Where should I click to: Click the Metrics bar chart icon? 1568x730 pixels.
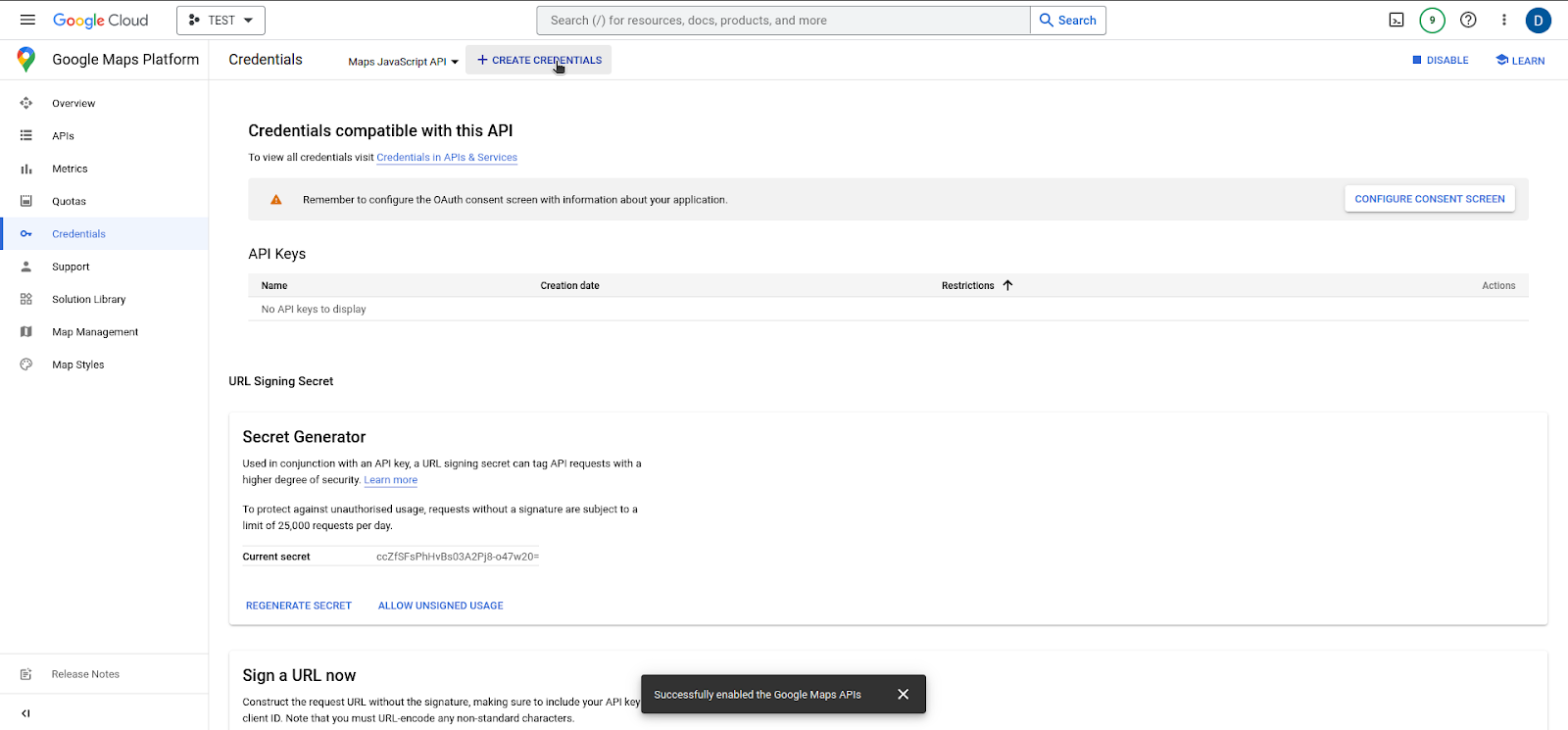pyautogui.click(x=26, y=169)
